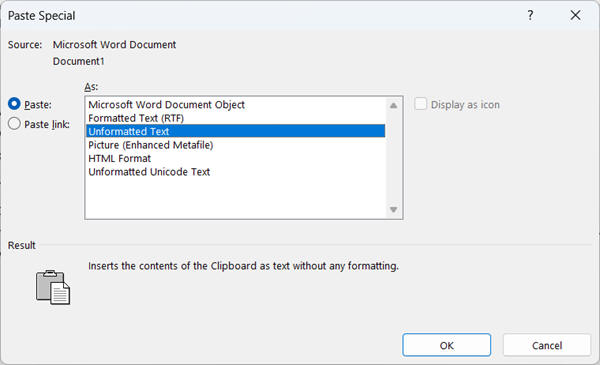Click the clipboard result icon
The width and height of the screenshot is (600, 365).
[53, 287]
